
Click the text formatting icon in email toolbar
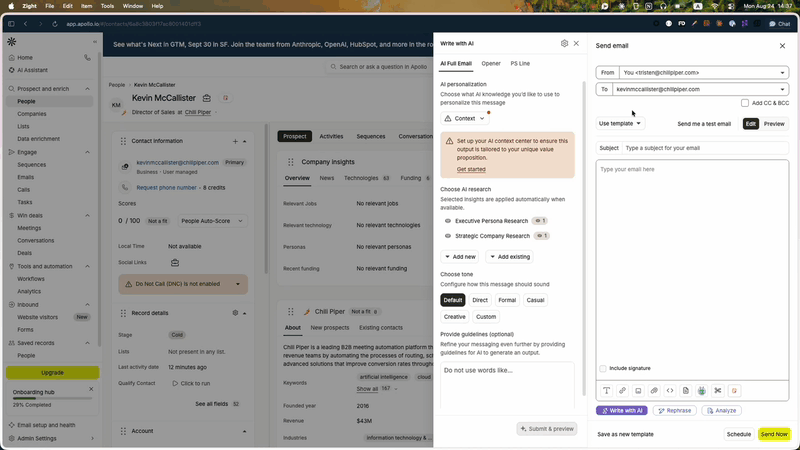[606, 391]
